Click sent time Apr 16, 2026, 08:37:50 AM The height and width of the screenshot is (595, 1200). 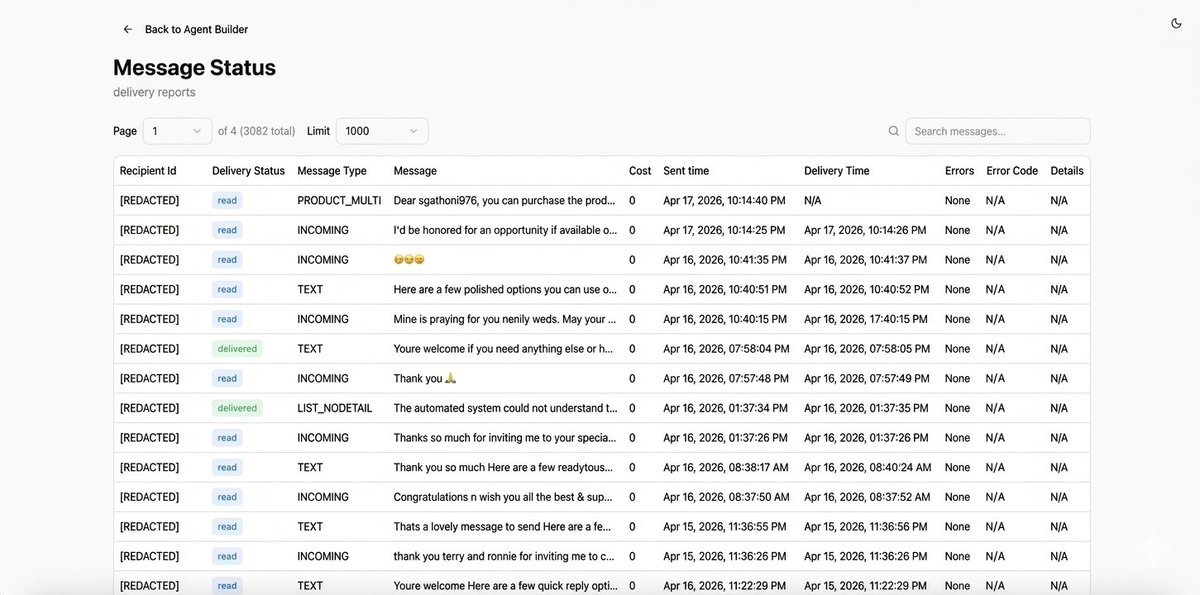(726, 497)
